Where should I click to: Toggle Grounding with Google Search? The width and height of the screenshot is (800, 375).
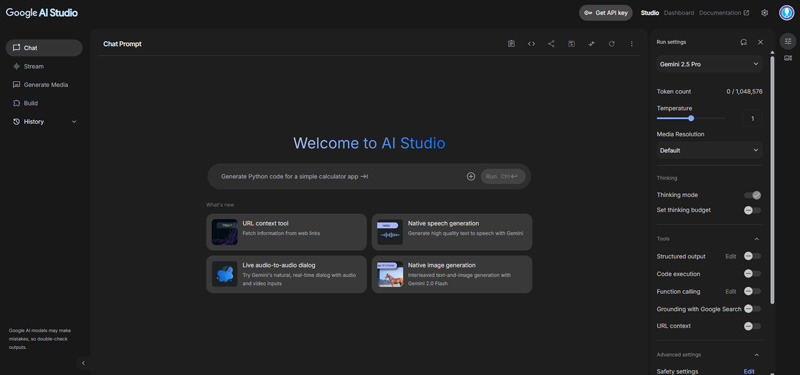pyautogui.click(x=753, y=309)
